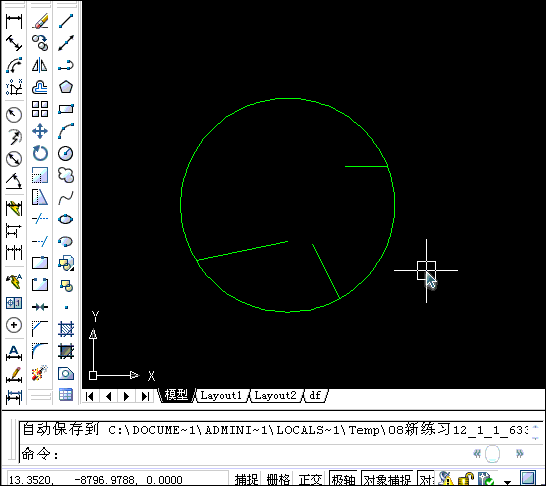Open the Array tool
This screenshot has height=486, width=546.
(x=40, y=109)
